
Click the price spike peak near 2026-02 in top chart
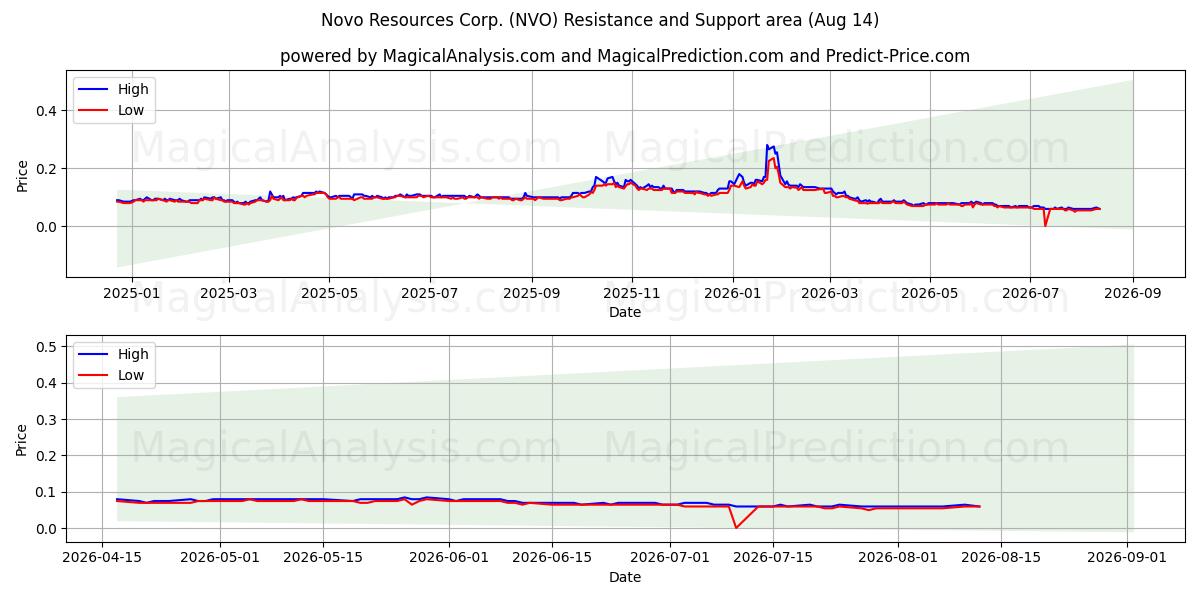click(768, 146)
